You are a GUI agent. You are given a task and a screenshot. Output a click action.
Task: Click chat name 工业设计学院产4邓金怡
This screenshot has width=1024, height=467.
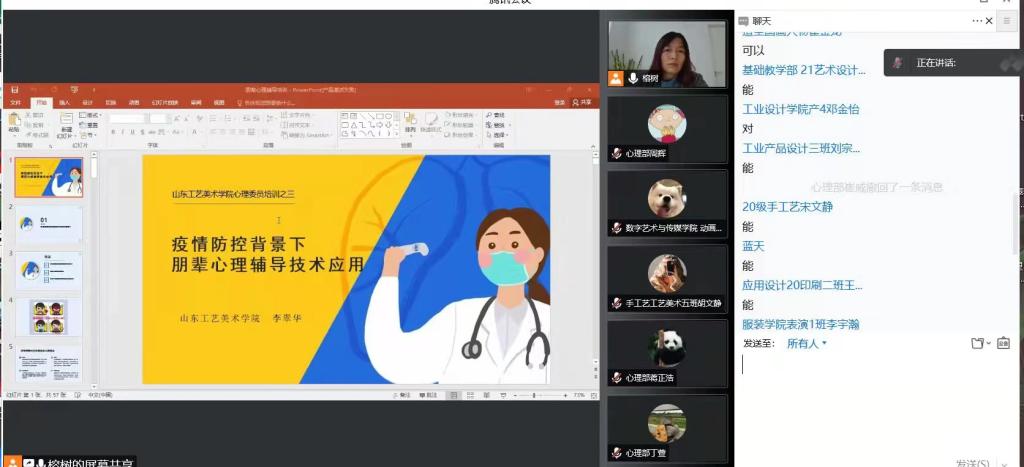(x=800, y=109)
